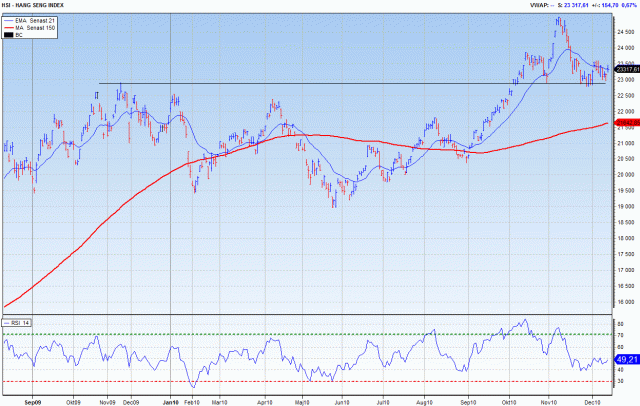Select the RSI 14 indicator label
The height and width of the screenshot is (406, 640).
tap(18, 322)
